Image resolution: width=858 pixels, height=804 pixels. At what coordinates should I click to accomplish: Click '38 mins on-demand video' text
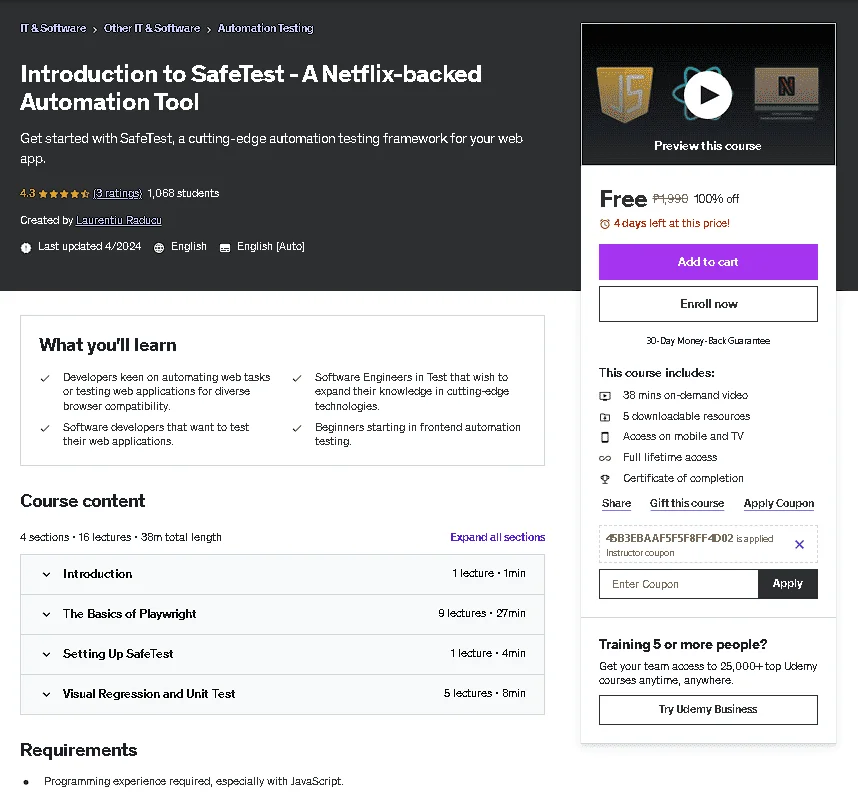(x=685, y=395)
